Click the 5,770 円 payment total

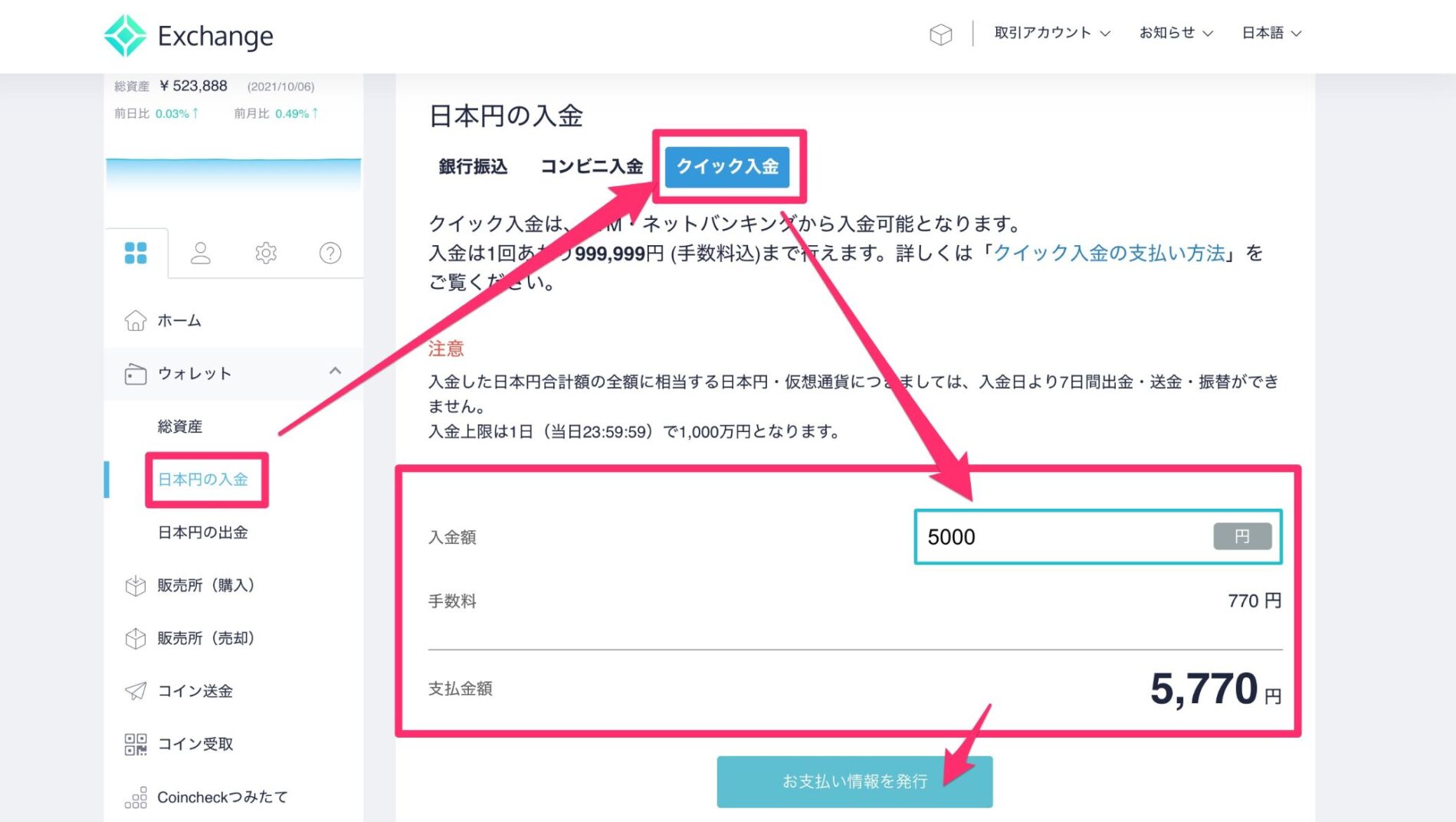1215,688
